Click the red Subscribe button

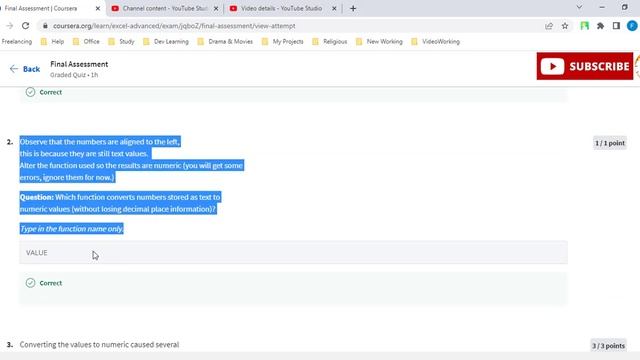[585, 66]
